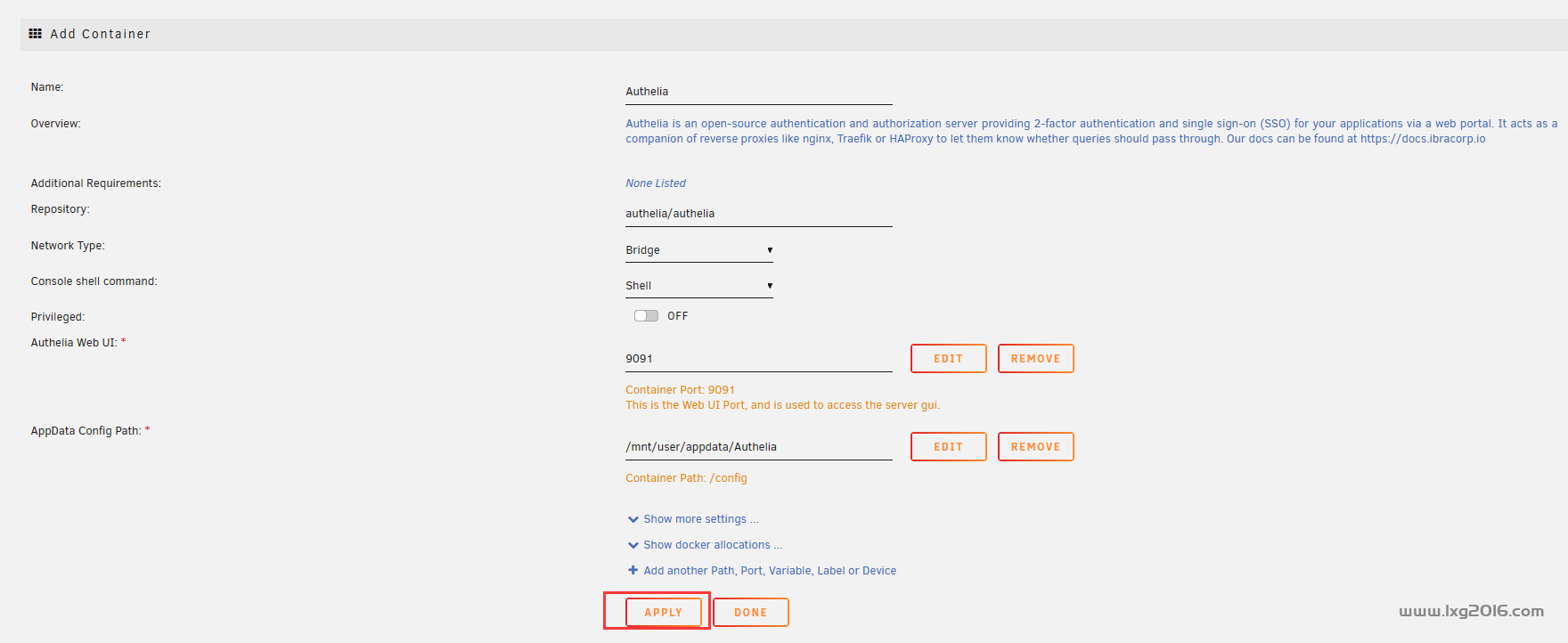
Task: Click the Web UI Port description text
Action: pos(782,405)
